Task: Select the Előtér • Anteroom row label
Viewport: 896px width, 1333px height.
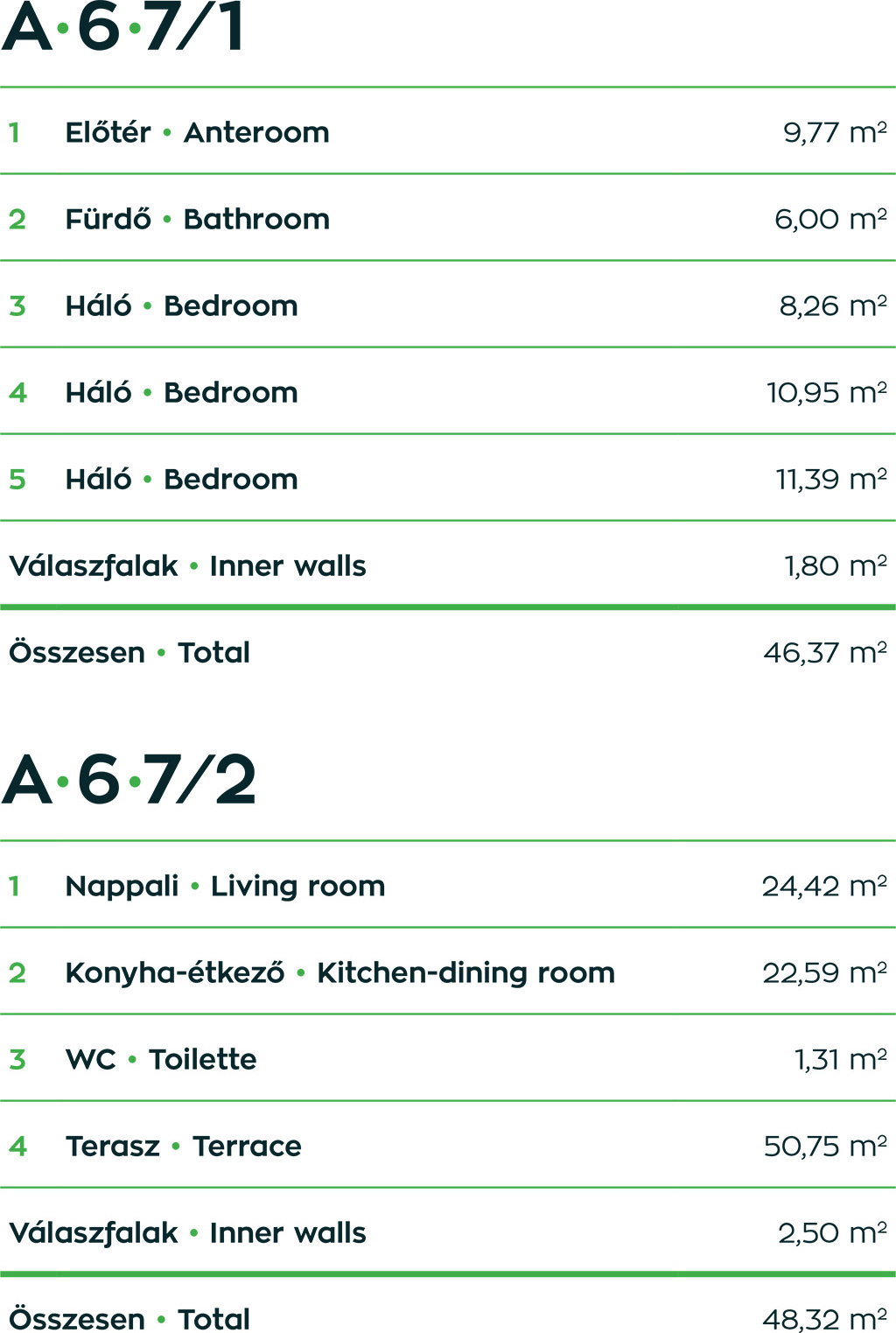Action: 197,132
